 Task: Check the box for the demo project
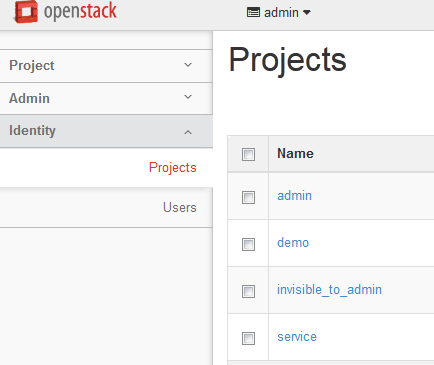(248, 244)
